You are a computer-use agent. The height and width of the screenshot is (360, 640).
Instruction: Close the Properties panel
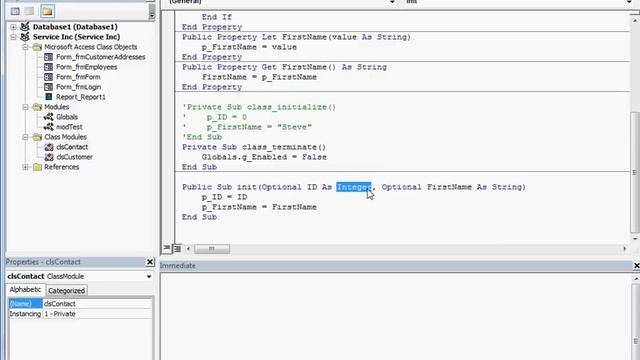150,262
